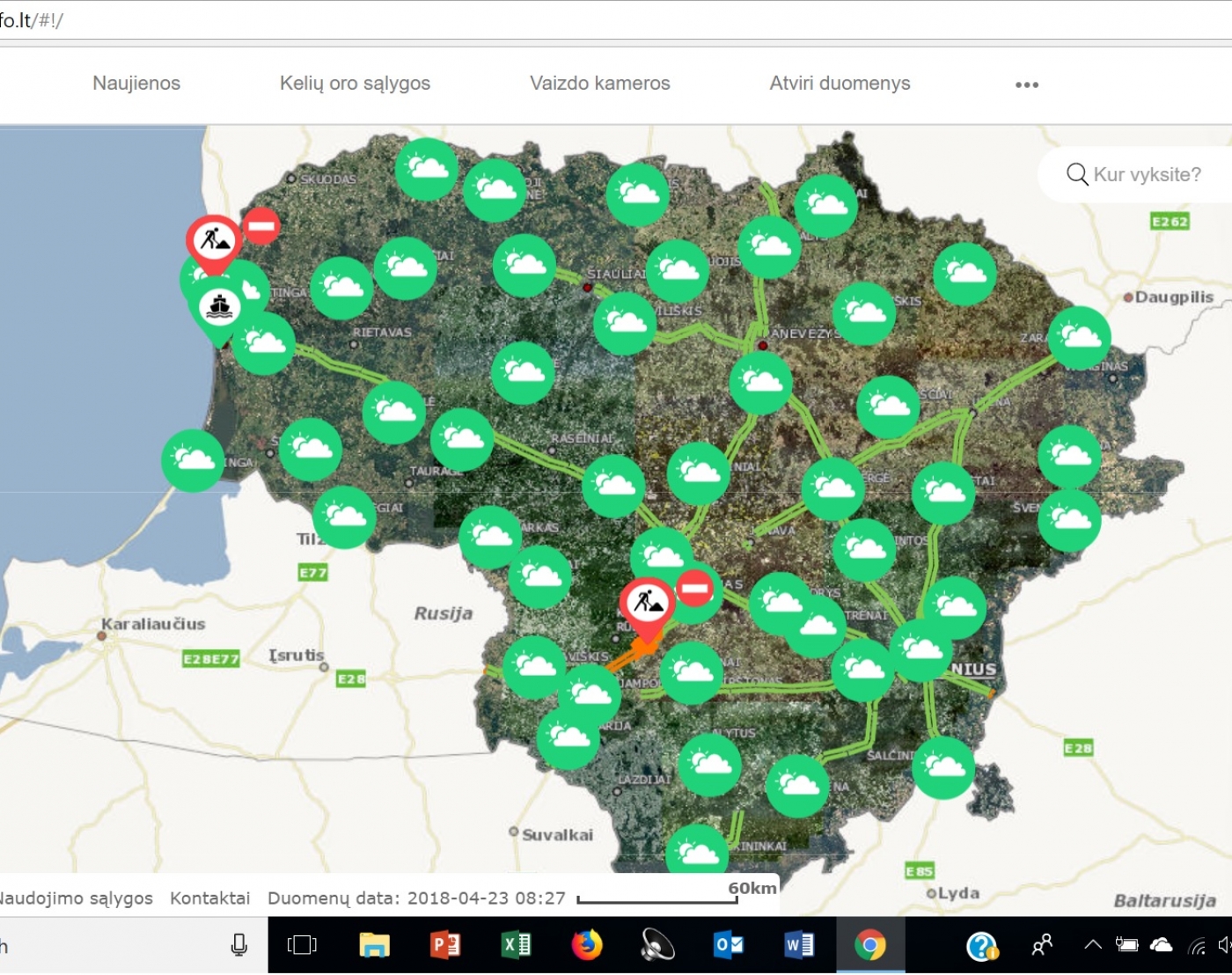Image resolution: width=1232 pixels, height=975 pixels.
Task: Open the speaker application in the taskbar
Action: pos(657,946)
